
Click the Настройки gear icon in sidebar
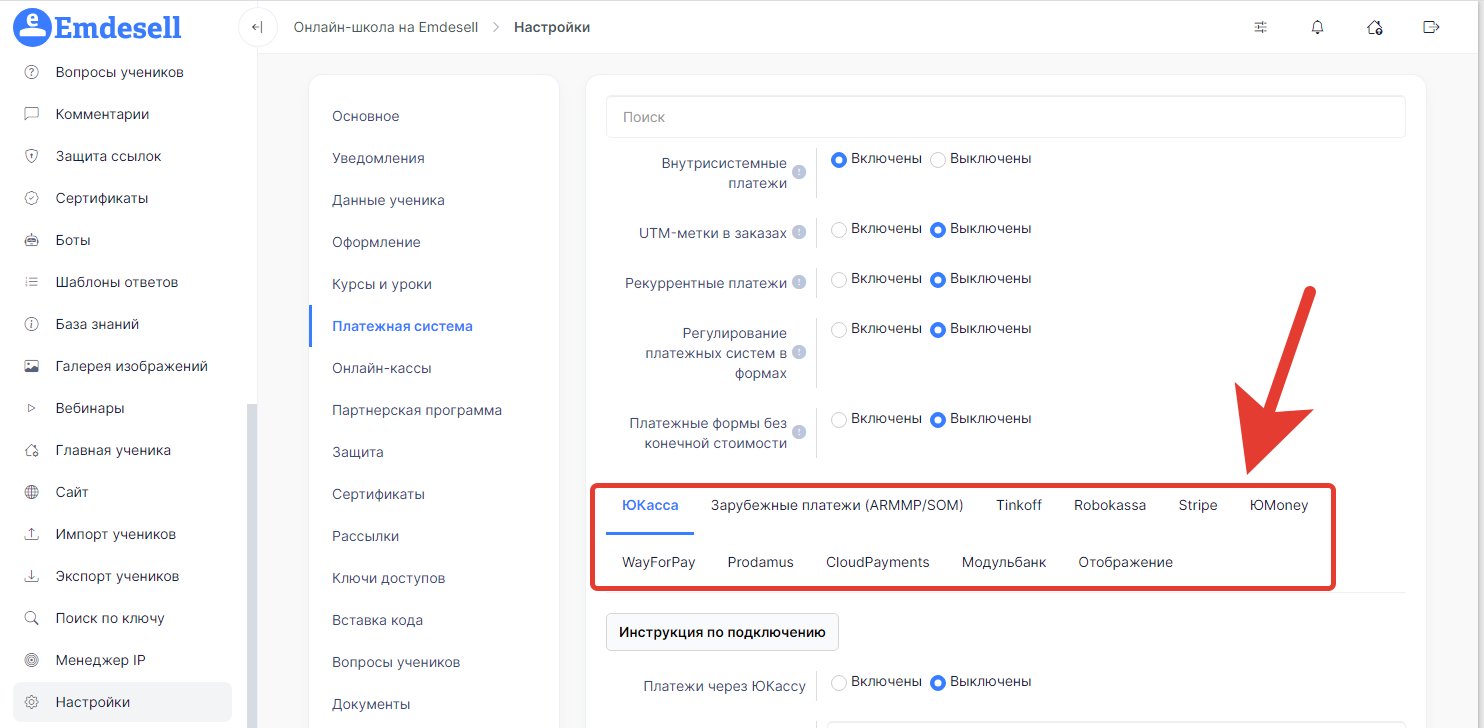31,702
